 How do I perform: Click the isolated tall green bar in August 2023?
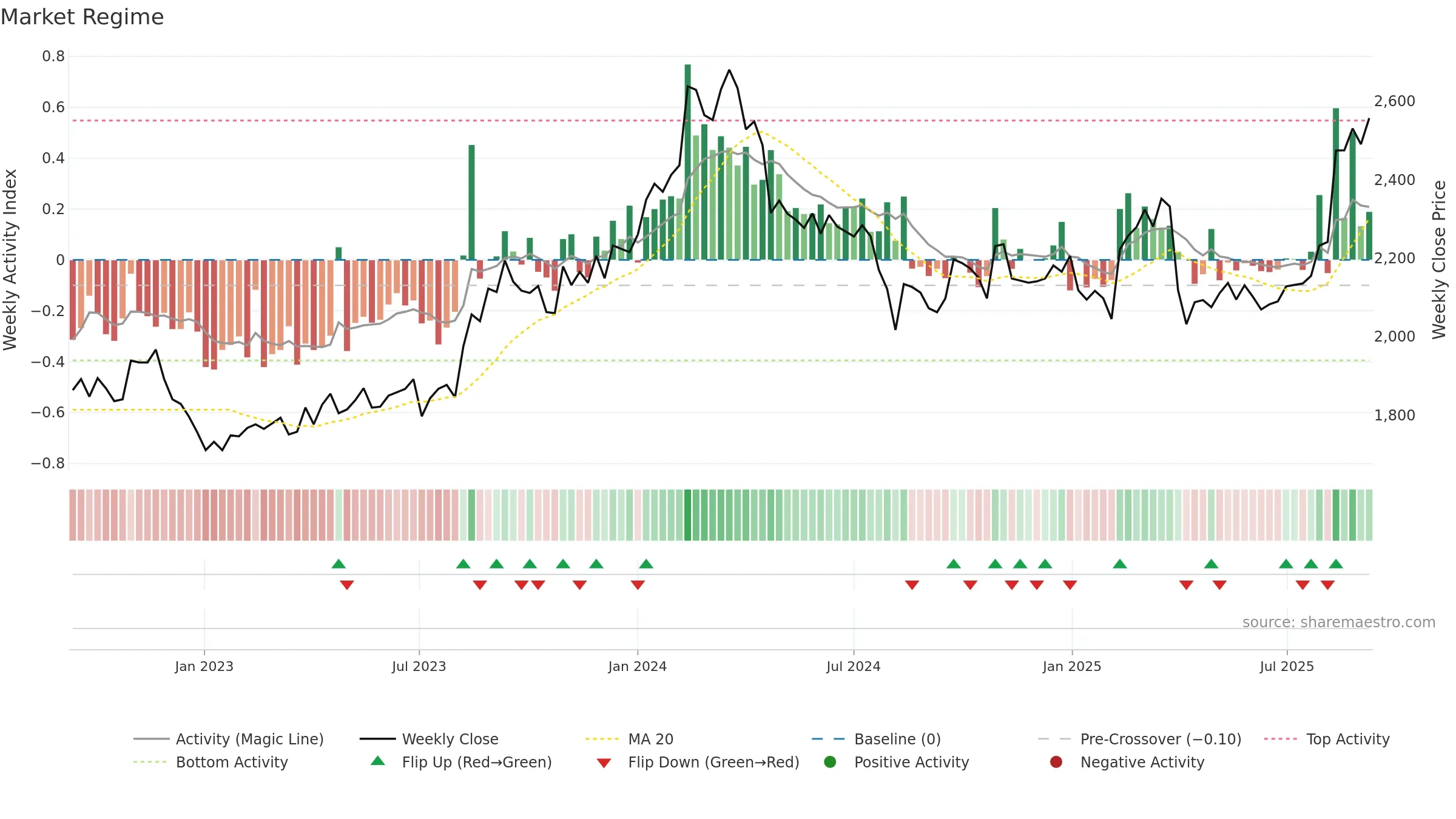pyautogui.click(x=471, y=203)
